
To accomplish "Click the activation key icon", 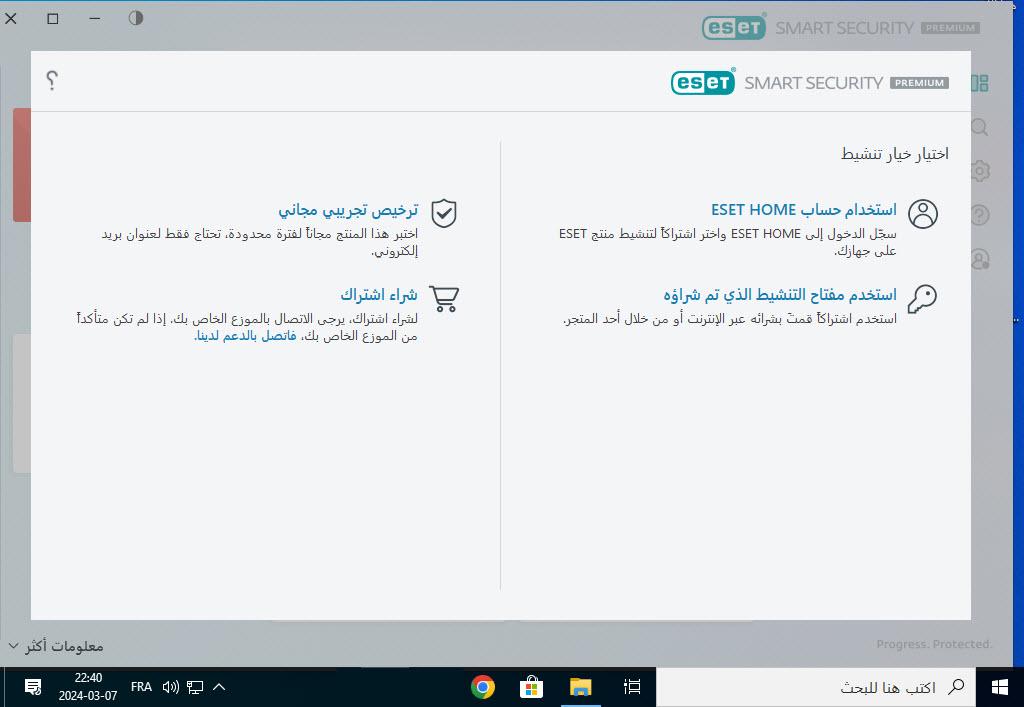I will pos(922,299).
